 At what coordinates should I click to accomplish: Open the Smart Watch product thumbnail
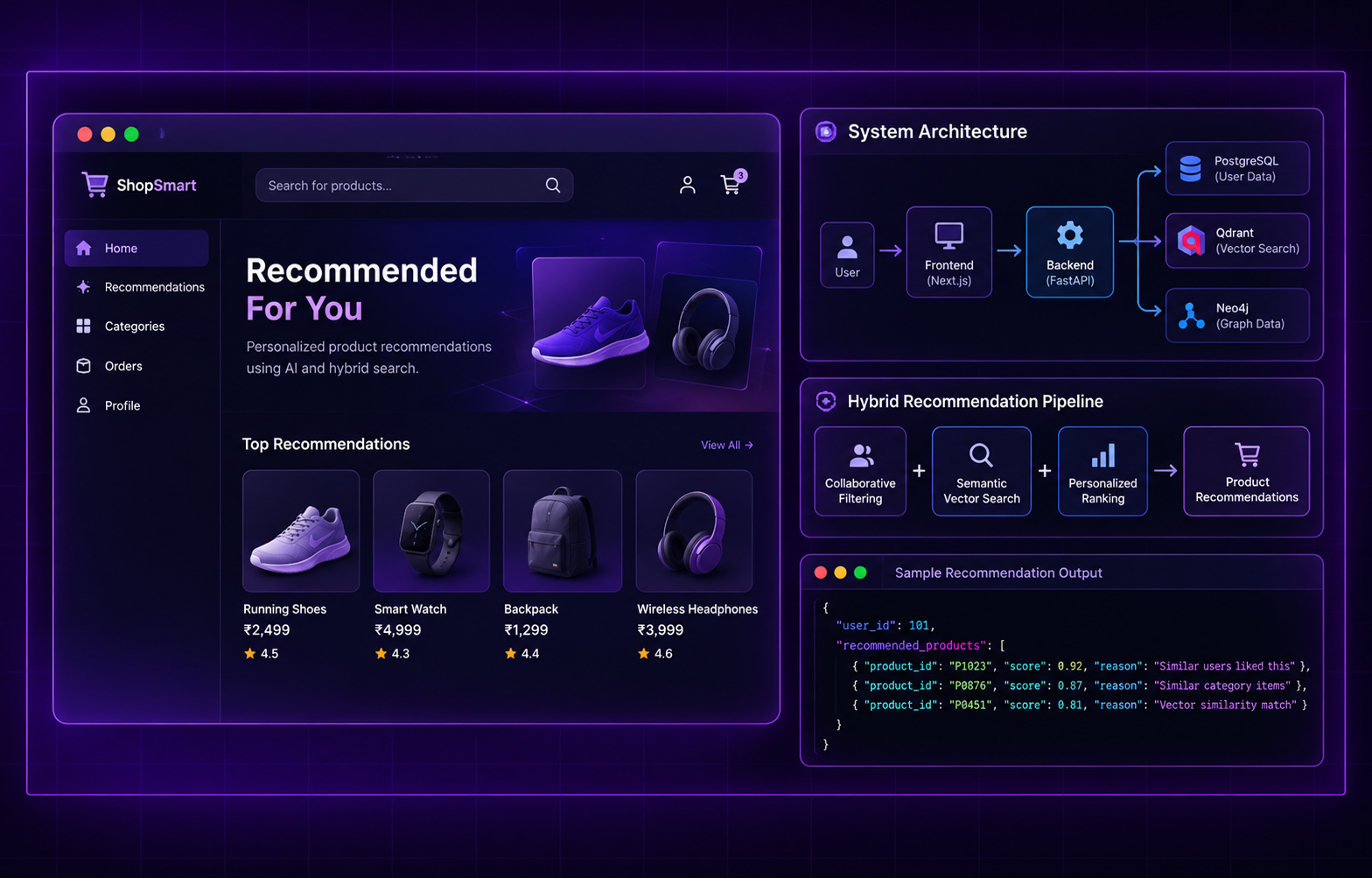431,530
